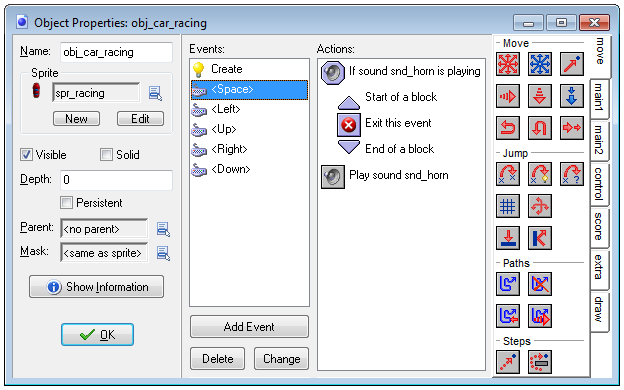Select the <Up> keyboard event
This screenshot has height=390, width=624.
point(249,129)
